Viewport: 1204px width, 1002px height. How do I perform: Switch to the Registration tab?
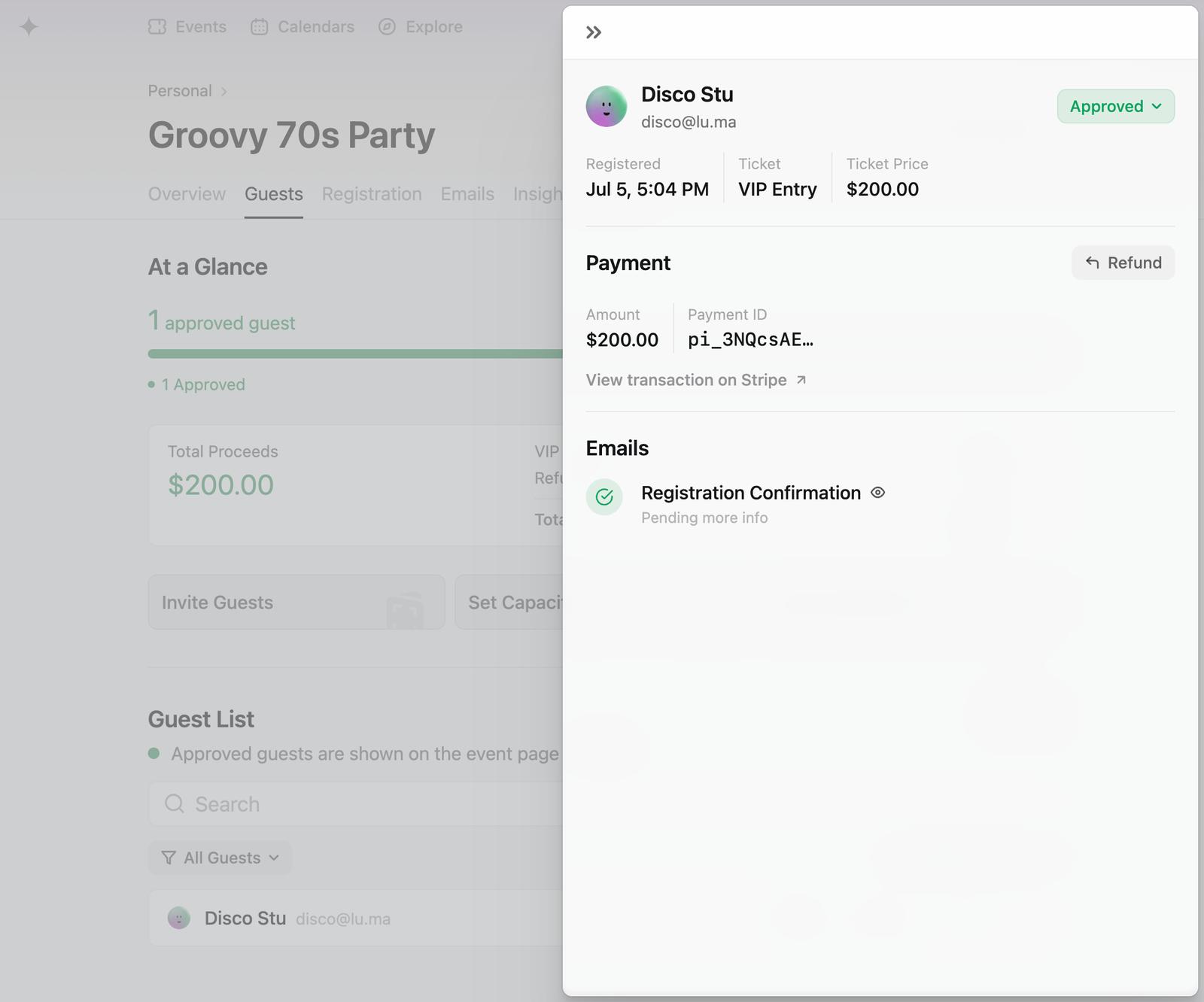tap(372, 194)
